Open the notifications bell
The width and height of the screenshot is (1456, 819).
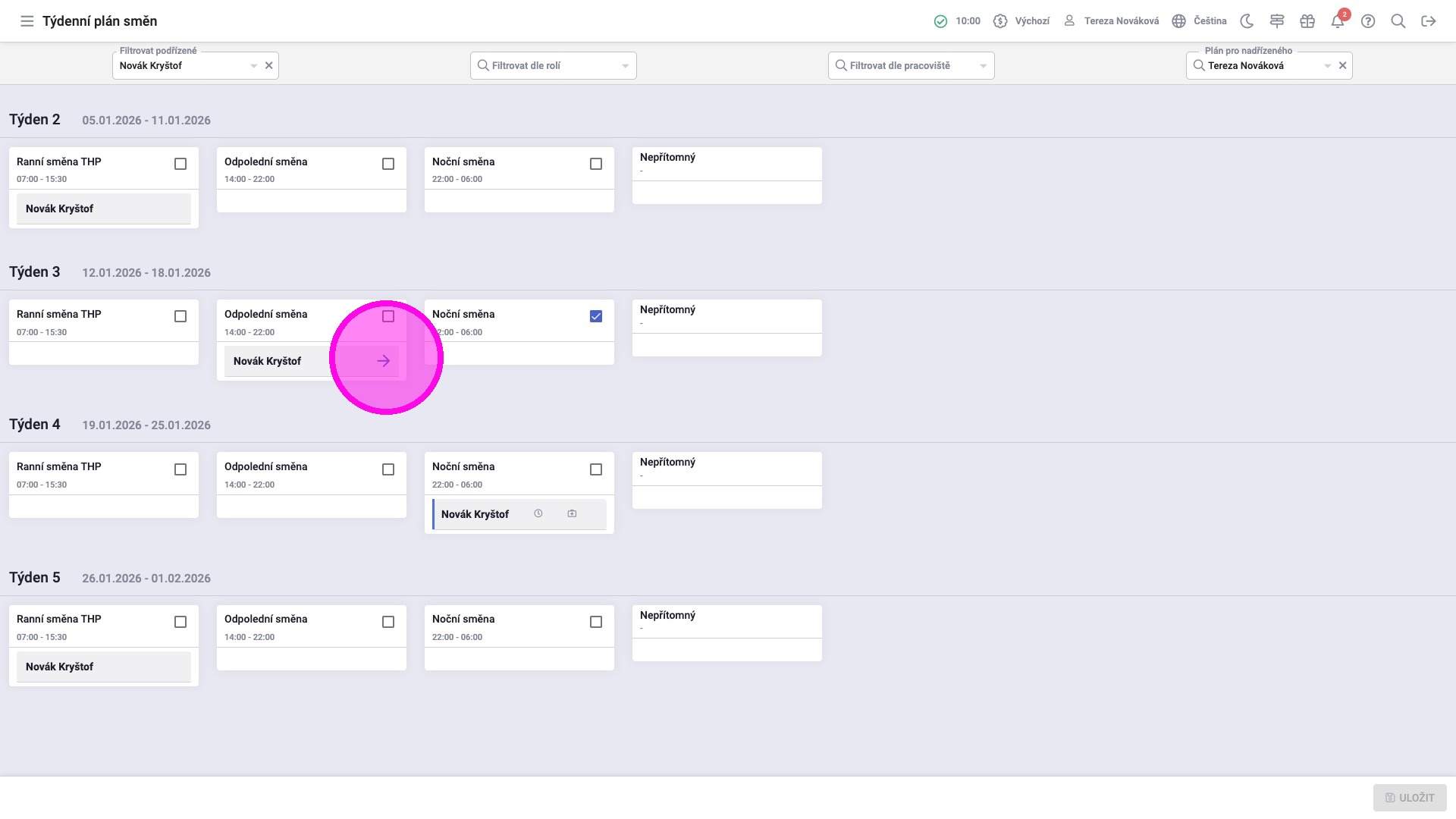(x=1338, y=21)
